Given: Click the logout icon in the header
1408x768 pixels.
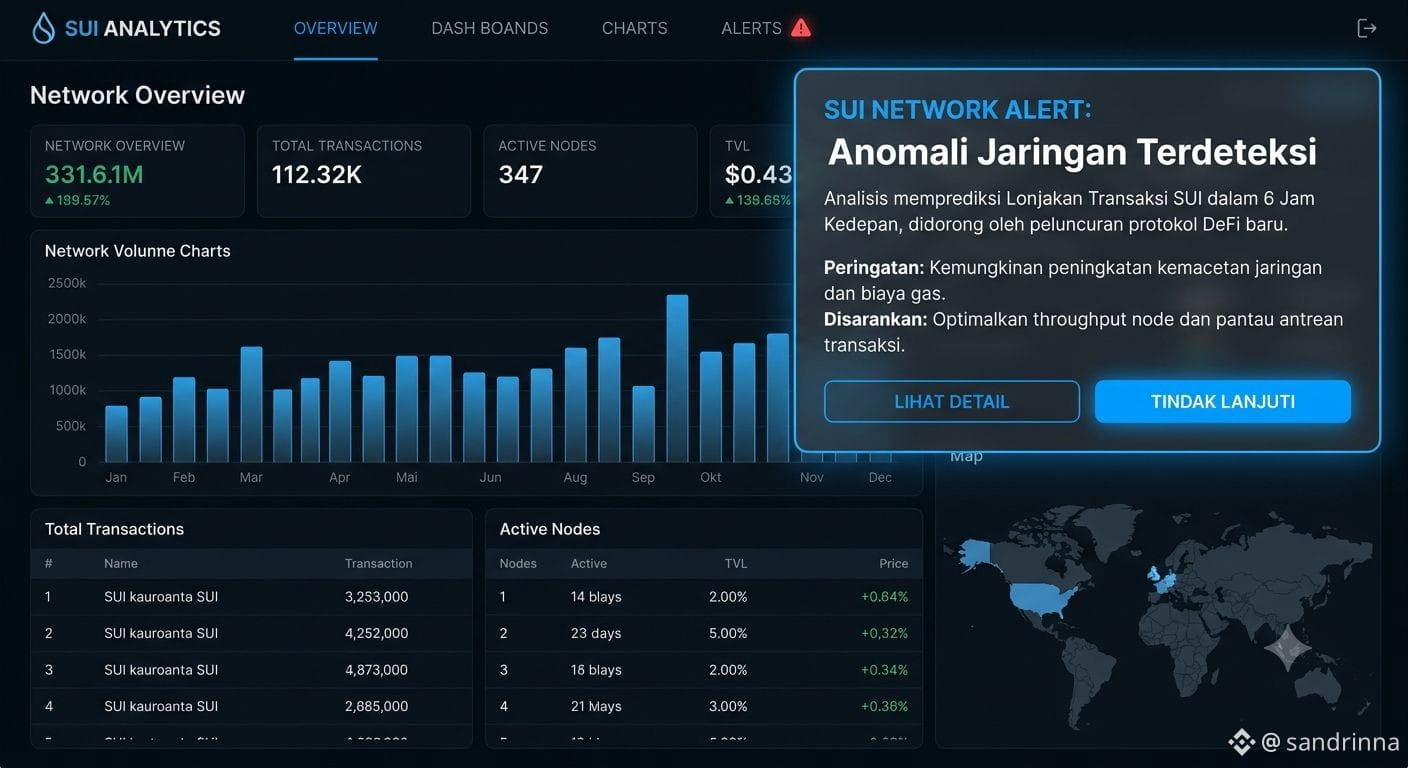Looking at the screenshot, I should click(x=1366, y=28).
